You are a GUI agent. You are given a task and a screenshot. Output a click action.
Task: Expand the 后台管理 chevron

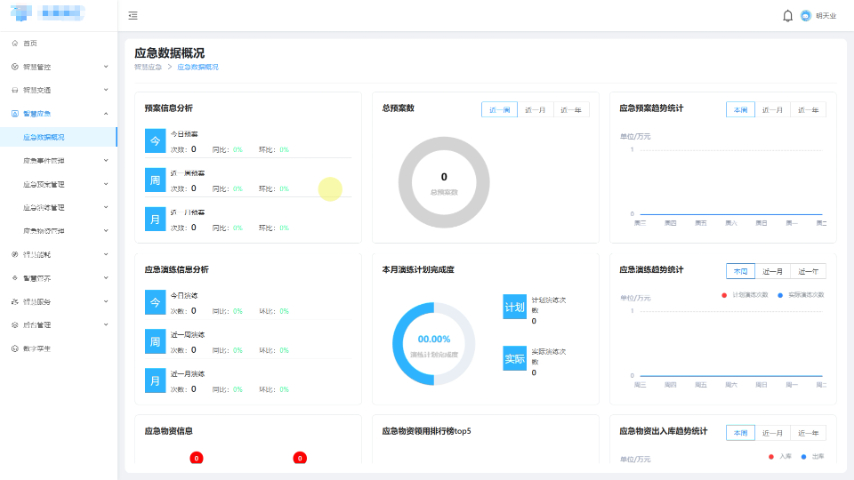click(x=106, y=325)
